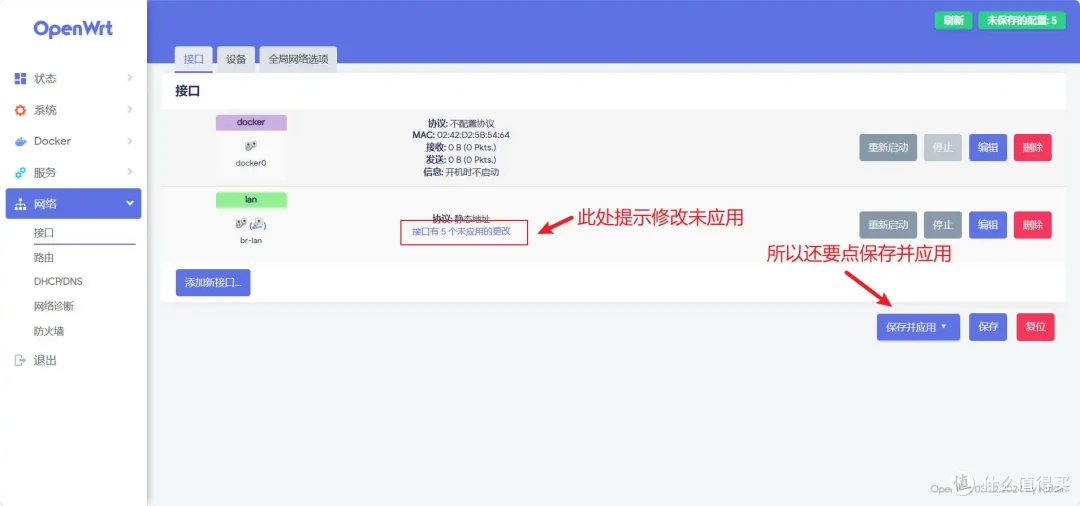
Task: Click 添加新接口... button
Action: click(213, 282)
